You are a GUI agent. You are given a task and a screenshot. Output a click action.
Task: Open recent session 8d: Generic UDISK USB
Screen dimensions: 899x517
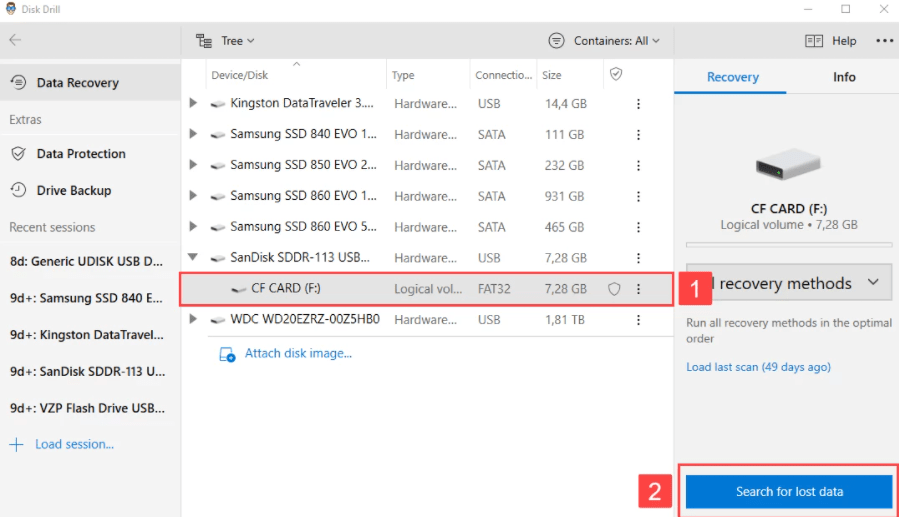click(87, 261)
